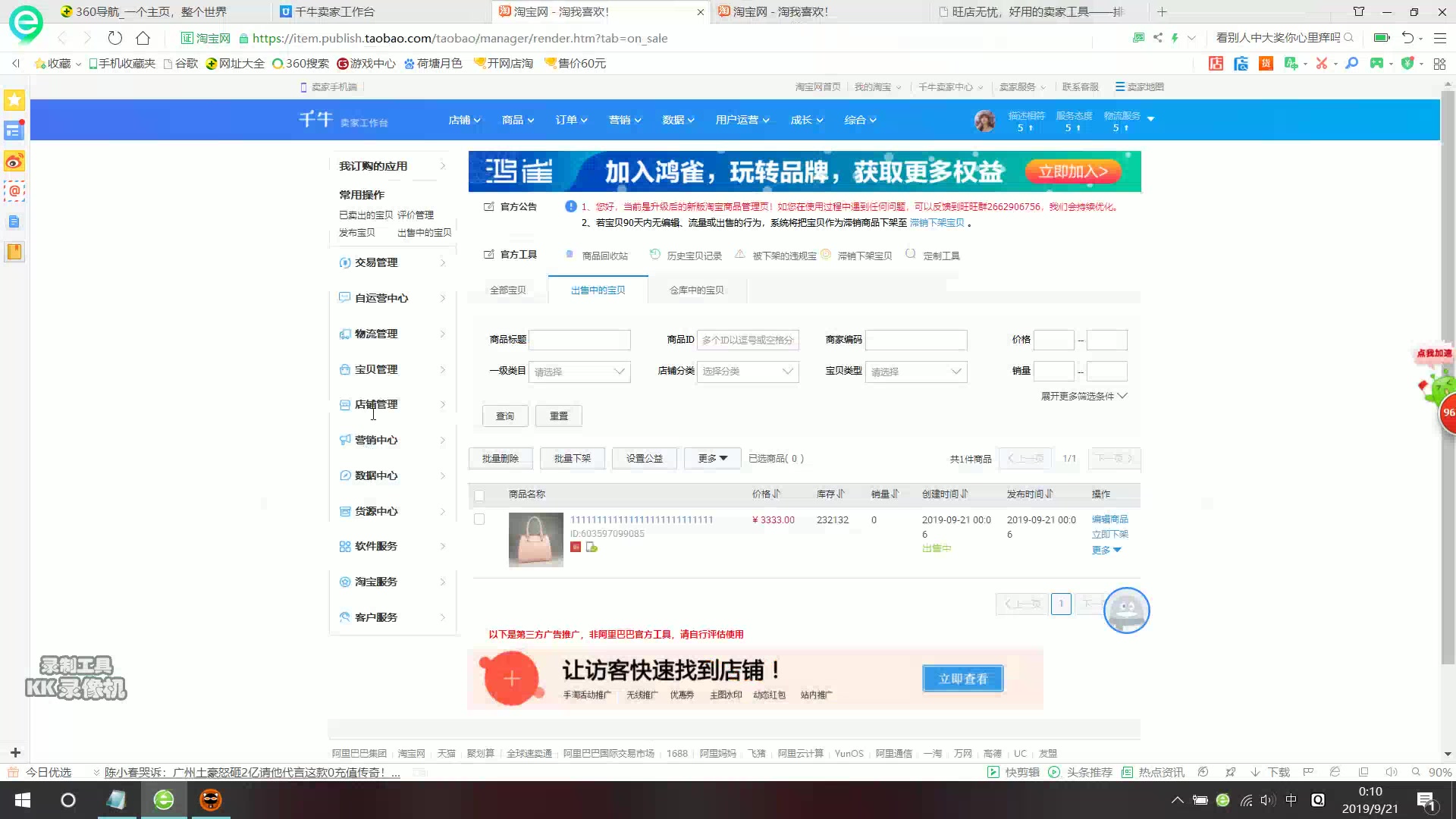Screen dimensions: 1456x819
Task: Click the red plus promotion icon
Action: click(512, 678)
